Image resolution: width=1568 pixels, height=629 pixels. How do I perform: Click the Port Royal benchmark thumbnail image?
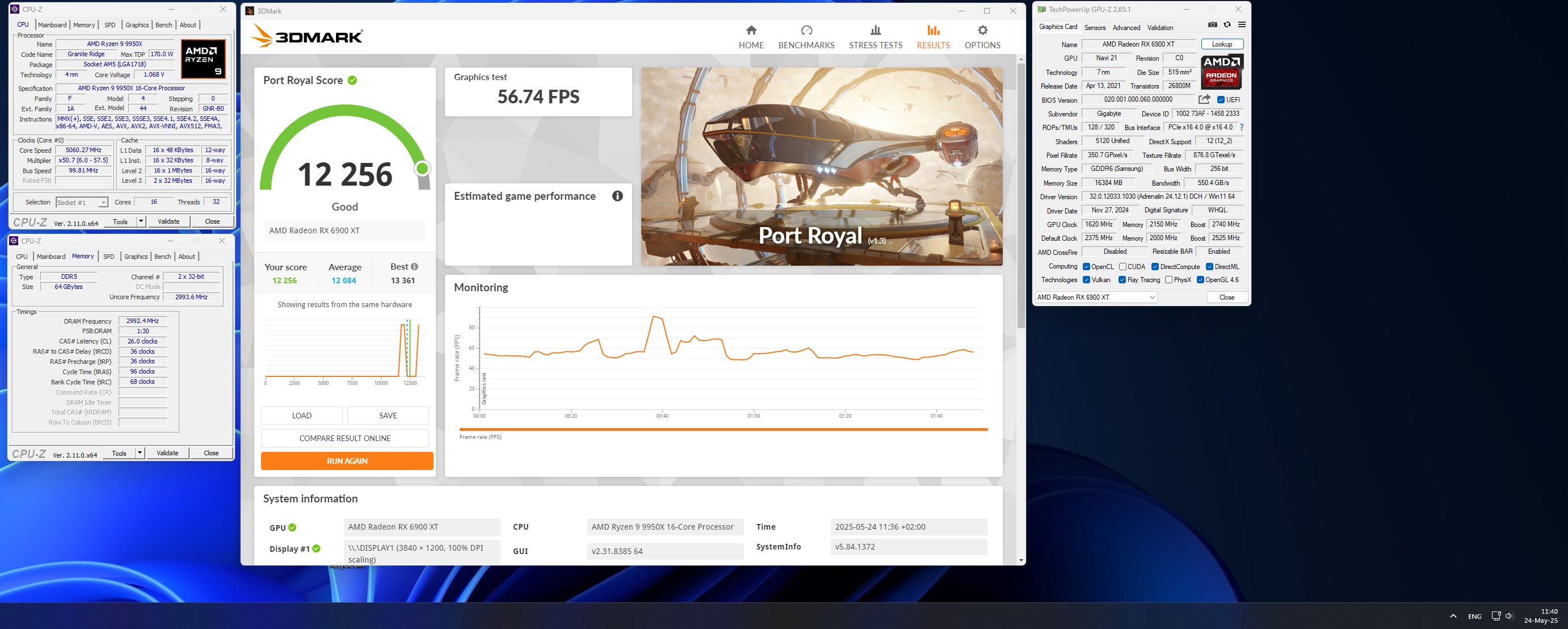coord(822,166)
